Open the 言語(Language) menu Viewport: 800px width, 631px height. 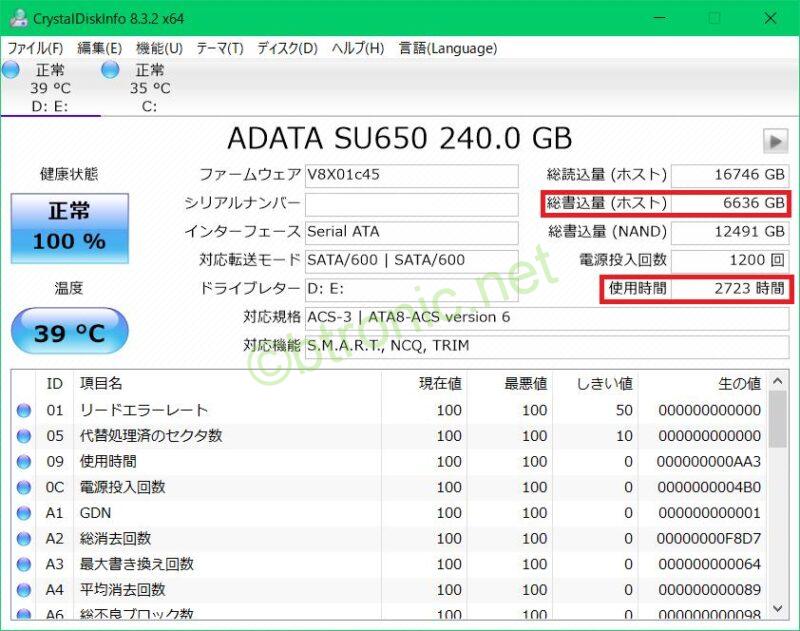pos(447,48)
